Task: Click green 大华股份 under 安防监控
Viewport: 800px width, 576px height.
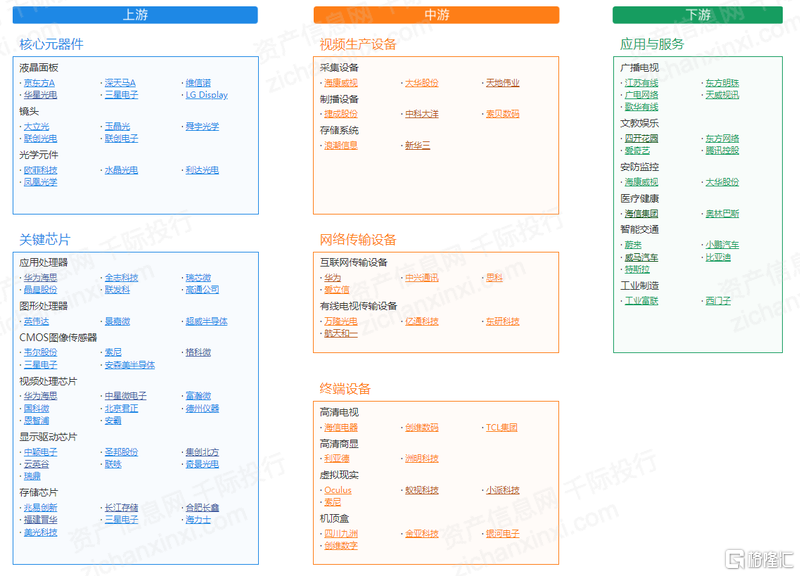Action: click(722, 182)
